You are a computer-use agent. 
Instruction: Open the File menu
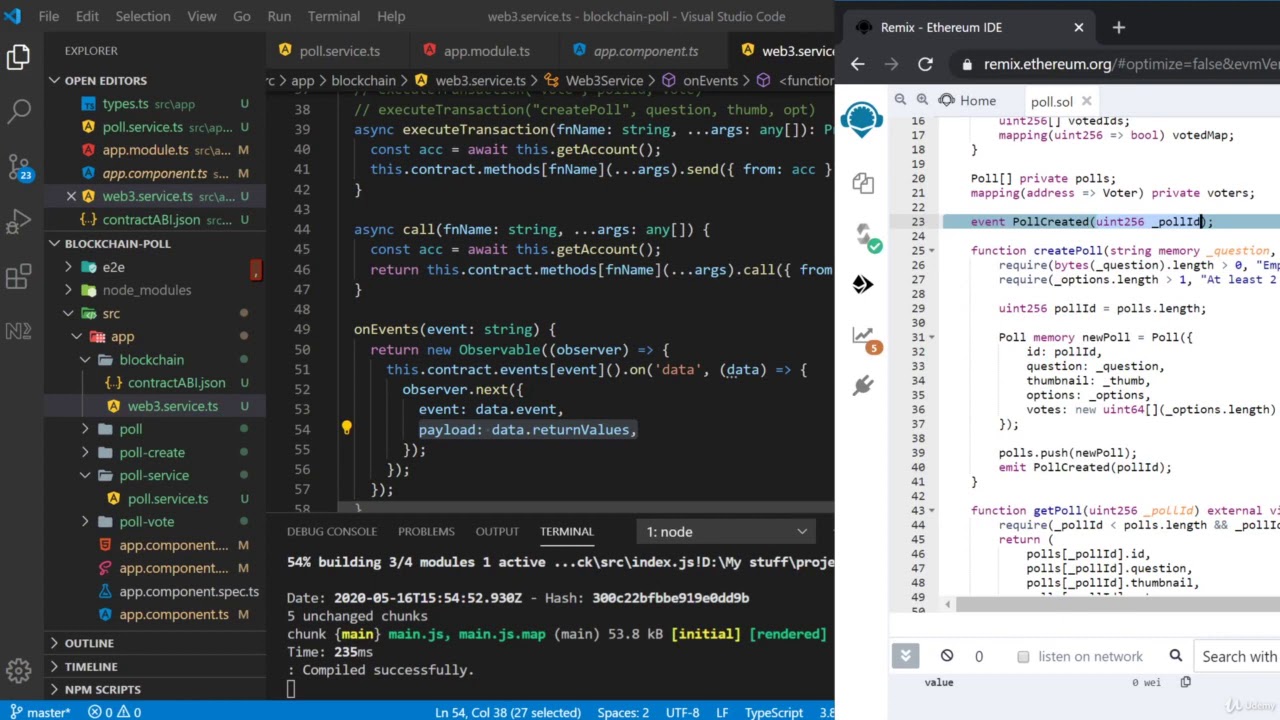click(48, 16)
